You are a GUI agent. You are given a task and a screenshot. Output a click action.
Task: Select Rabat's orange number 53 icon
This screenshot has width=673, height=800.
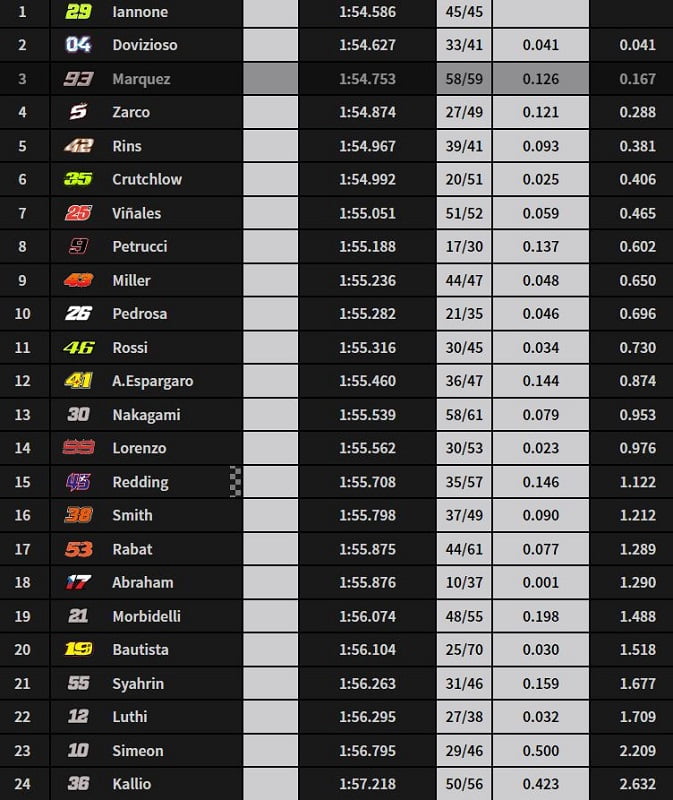(x=78, y=549)
